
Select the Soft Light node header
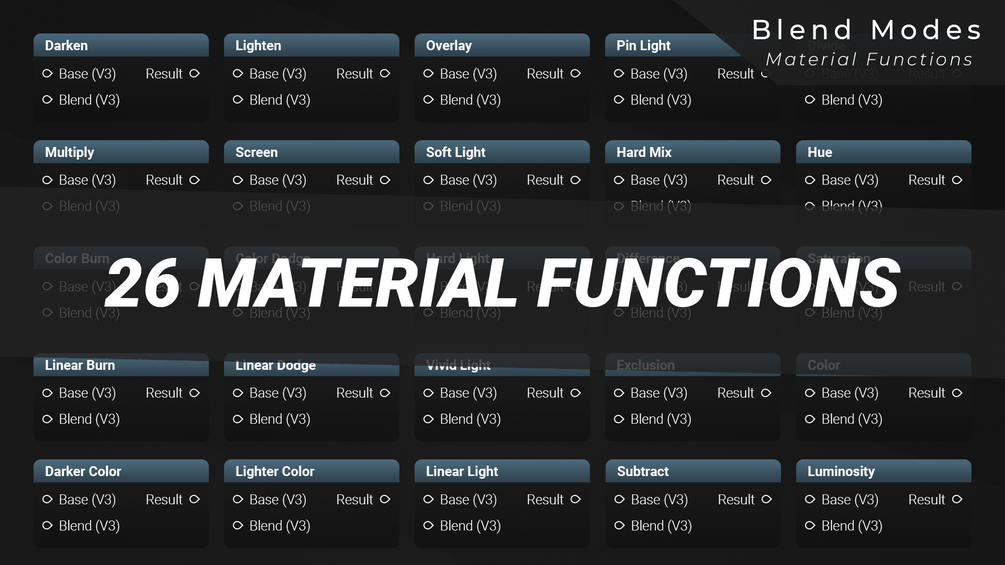point(502,152)
